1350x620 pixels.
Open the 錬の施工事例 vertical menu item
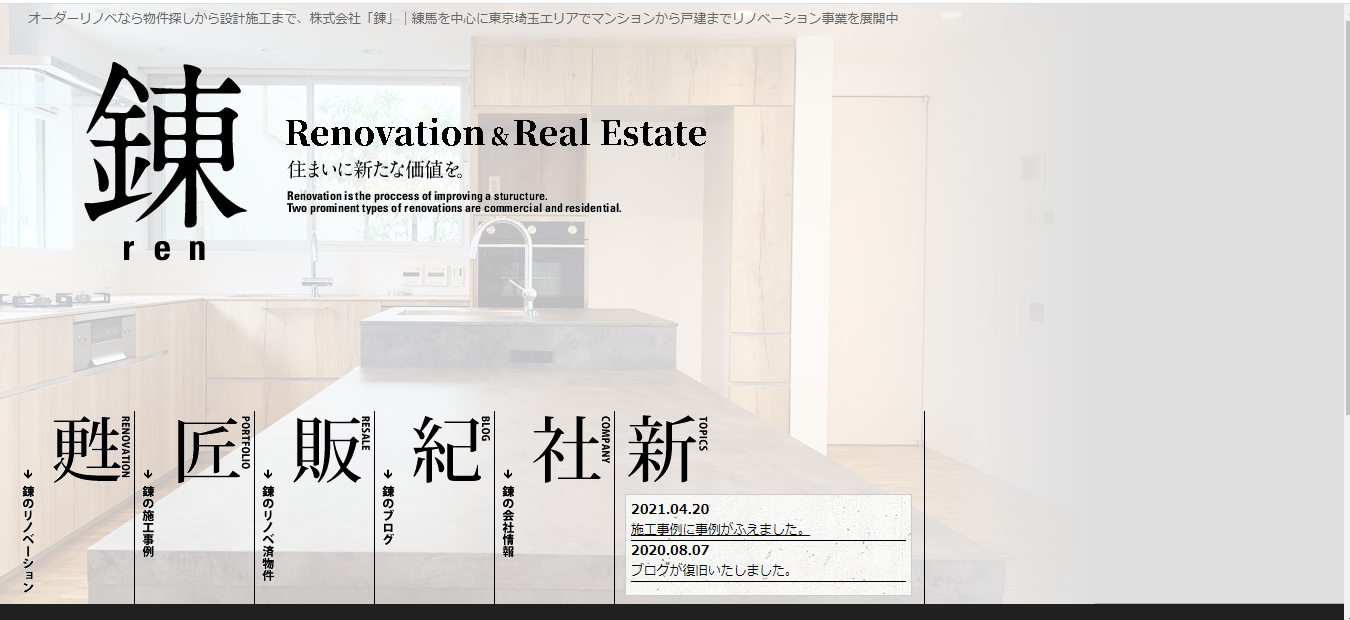pos(148,522)
